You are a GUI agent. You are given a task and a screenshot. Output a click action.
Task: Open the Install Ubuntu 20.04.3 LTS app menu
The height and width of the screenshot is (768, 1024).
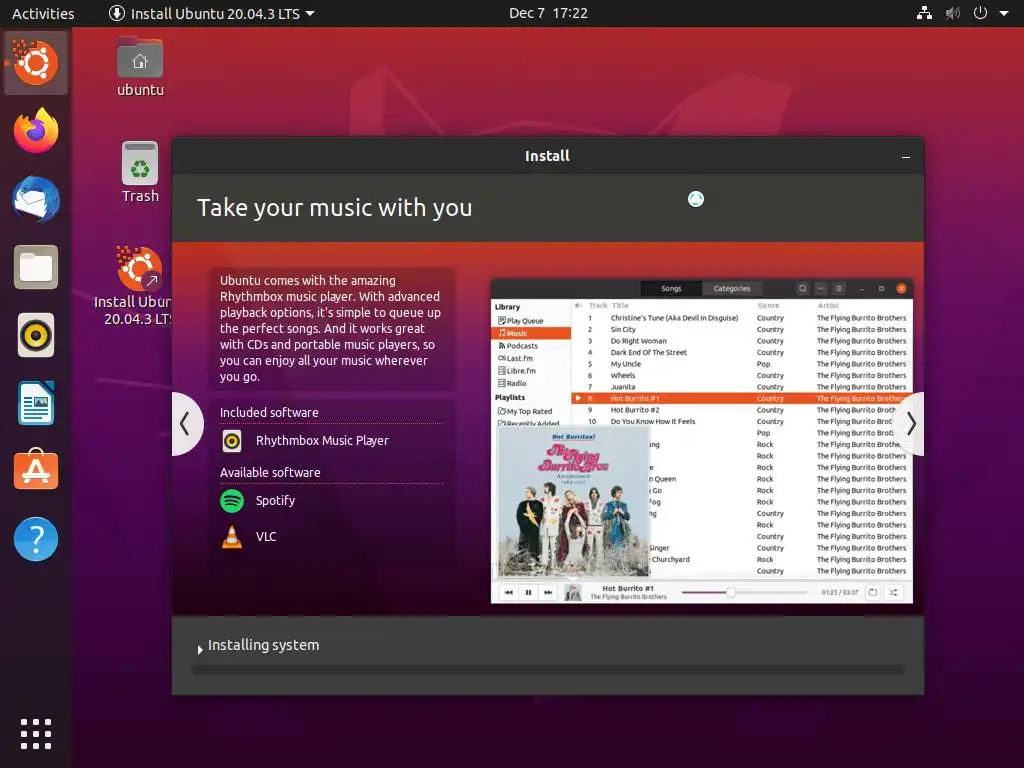[x=212, y=13]
